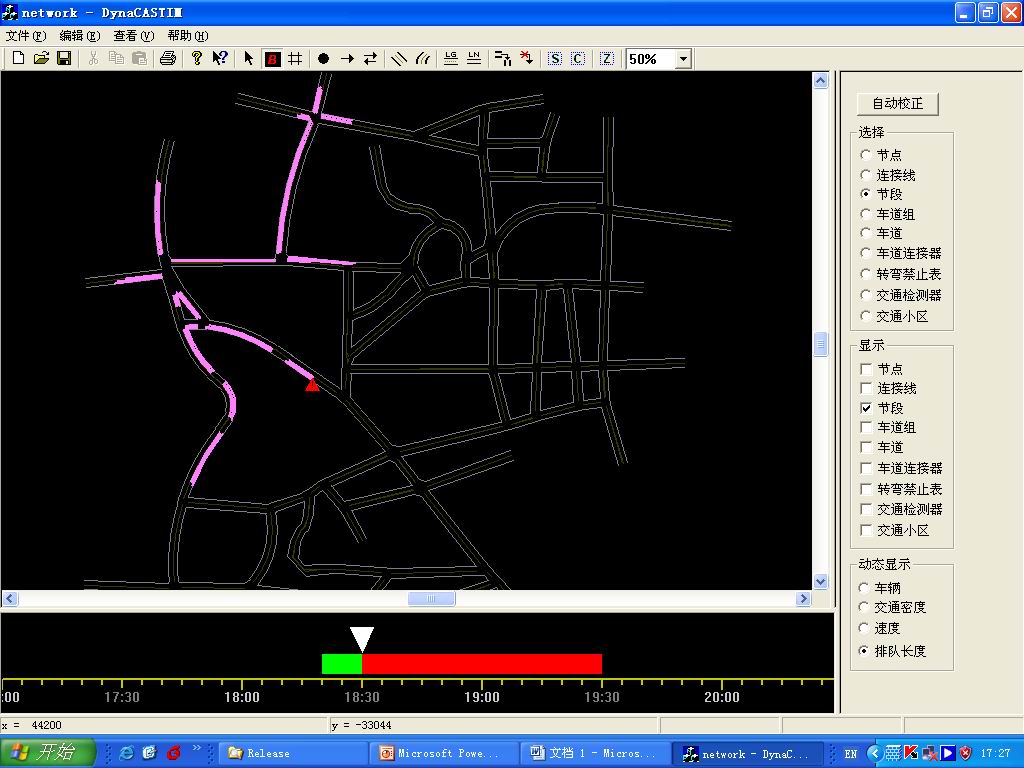The image size is (1024, 768).
Task: Click the New file icon
Action: [18, 59]
